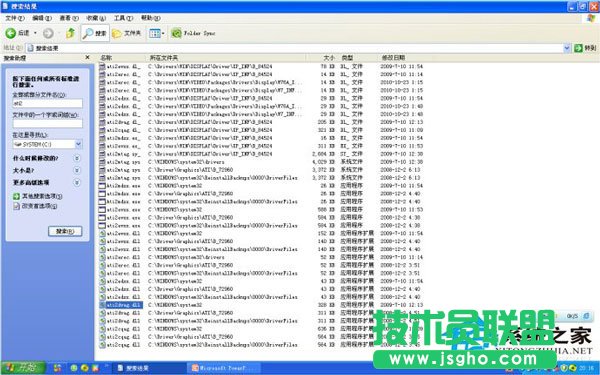Open the 查看(V) menu

pos(69,18)
